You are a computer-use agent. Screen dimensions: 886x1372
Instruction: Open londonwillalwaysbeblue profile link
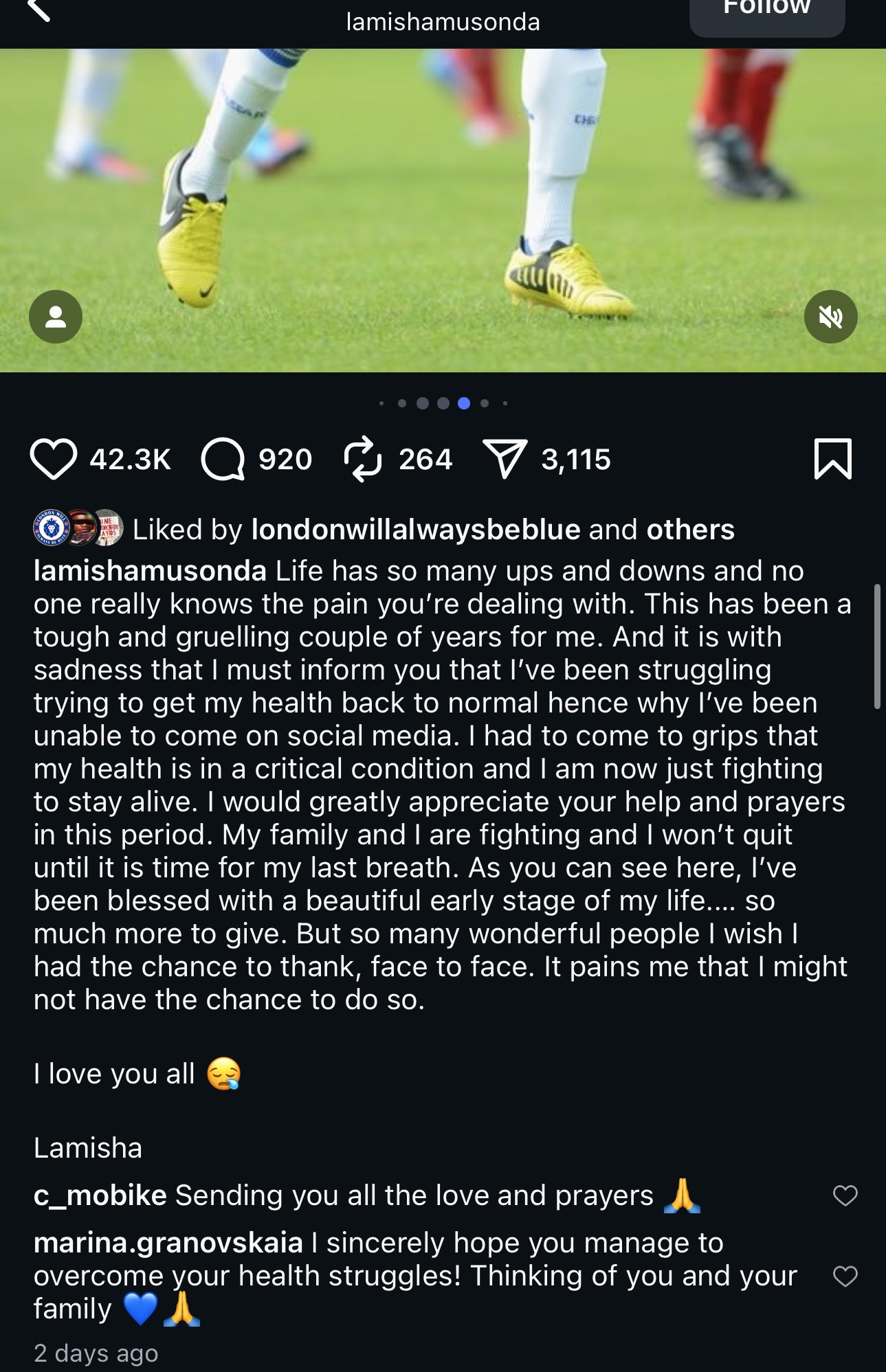click(416, 530)
